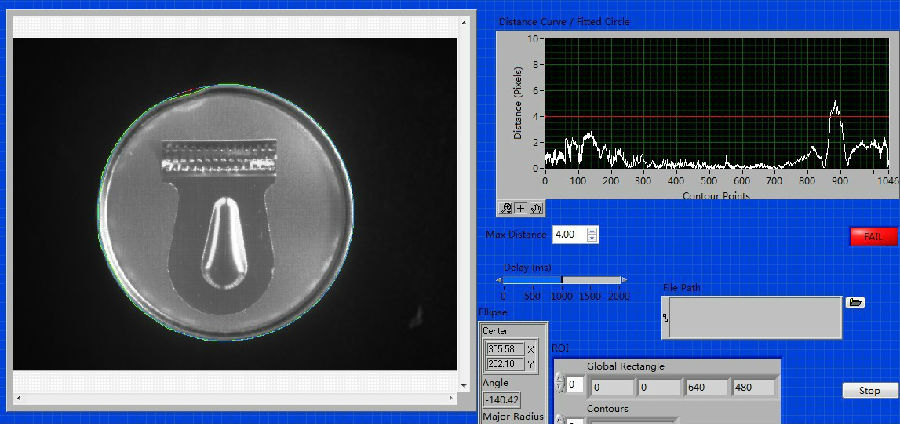The height and width of the screenshot is (424, 900).
Task: Click the image display scroll-left arrow
Action: click(19, 399)
